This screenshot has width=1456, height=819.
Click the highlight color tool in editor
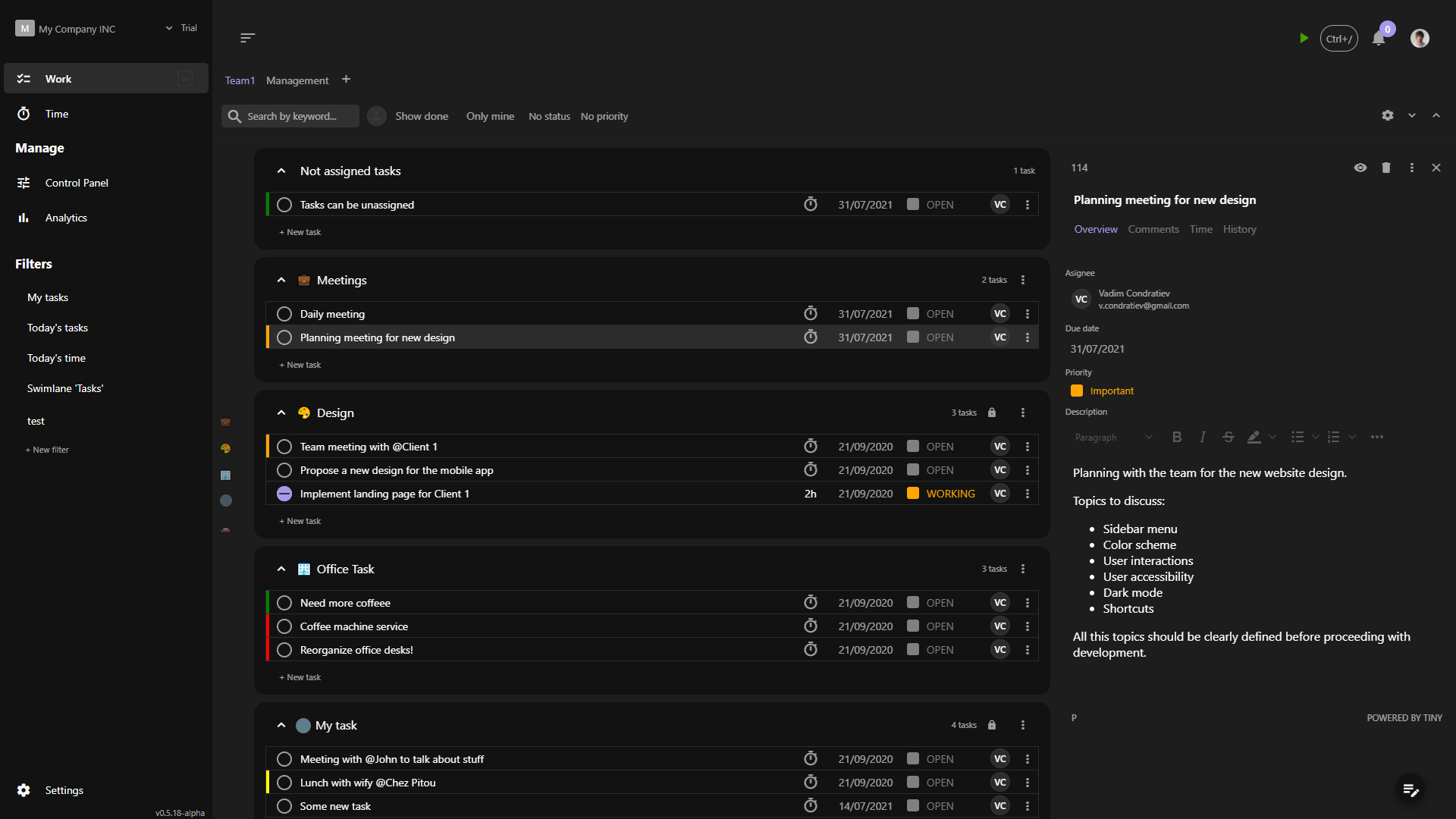click(x=1254, y=437)
